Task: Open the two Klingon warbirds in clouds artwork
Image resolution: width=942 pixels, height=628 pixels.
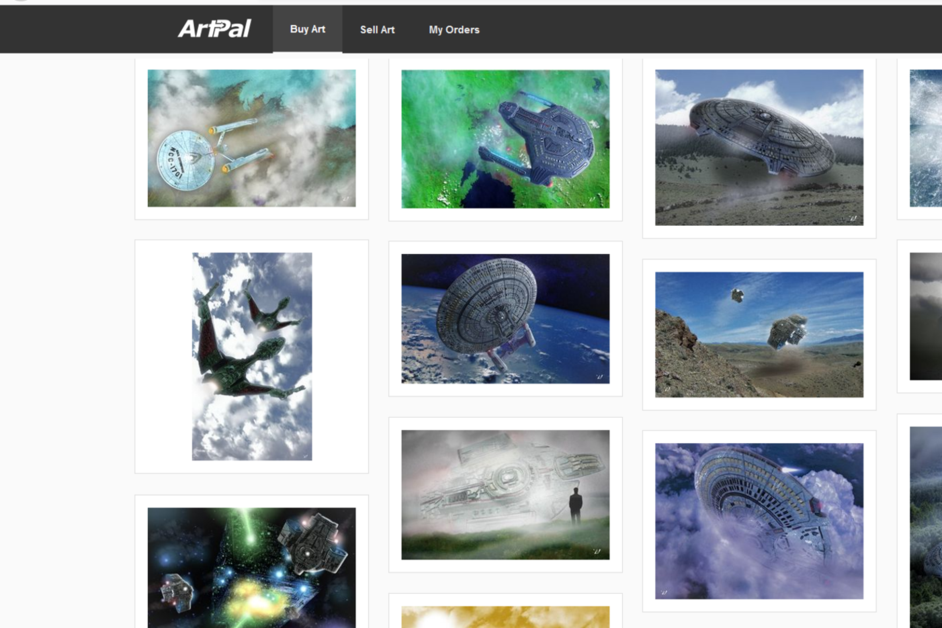Action: tap(252, 356)
